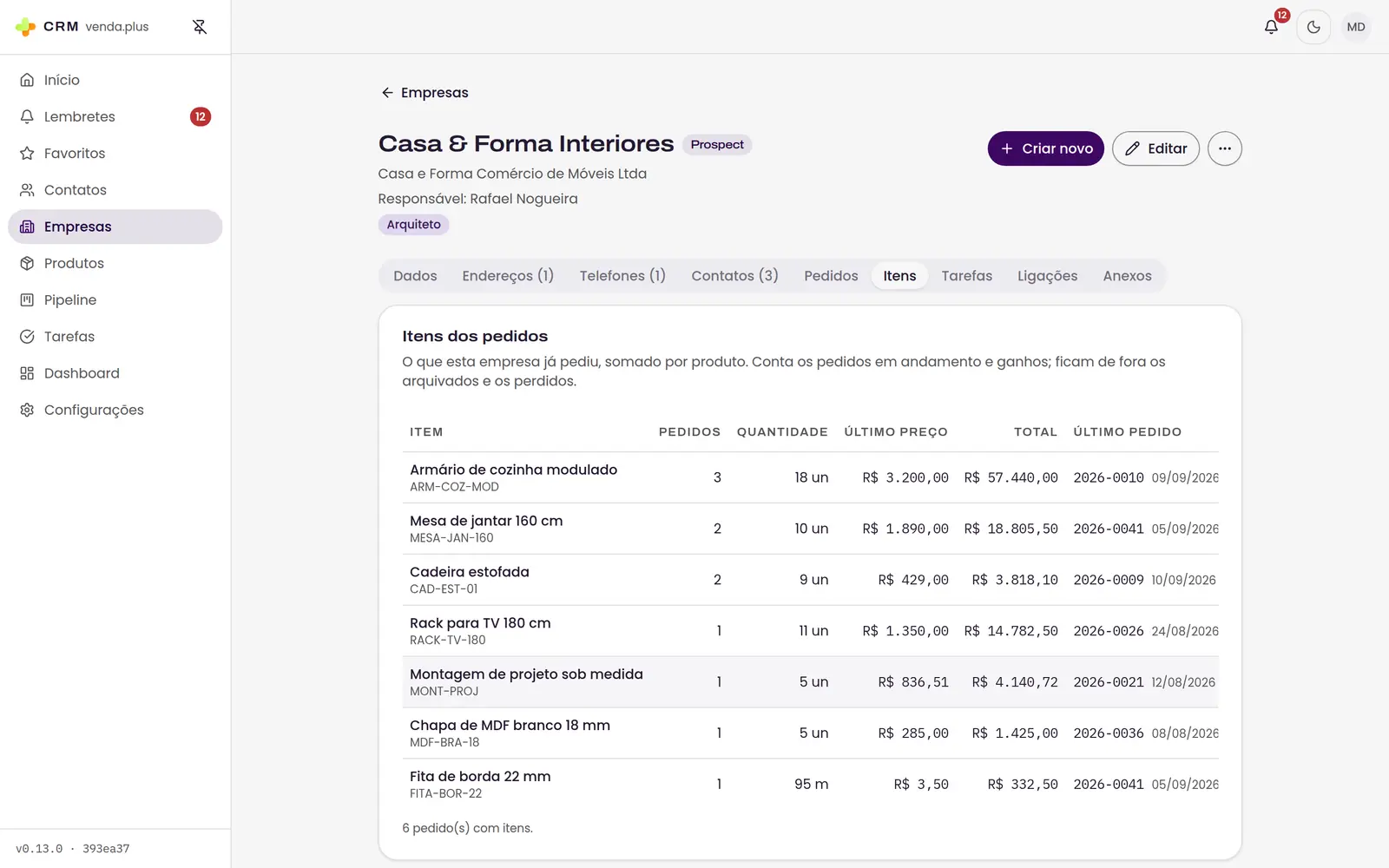Click the plus icon in Criar novo
This screenshot has width=1389, height=868.
(x=1007, y=148)
